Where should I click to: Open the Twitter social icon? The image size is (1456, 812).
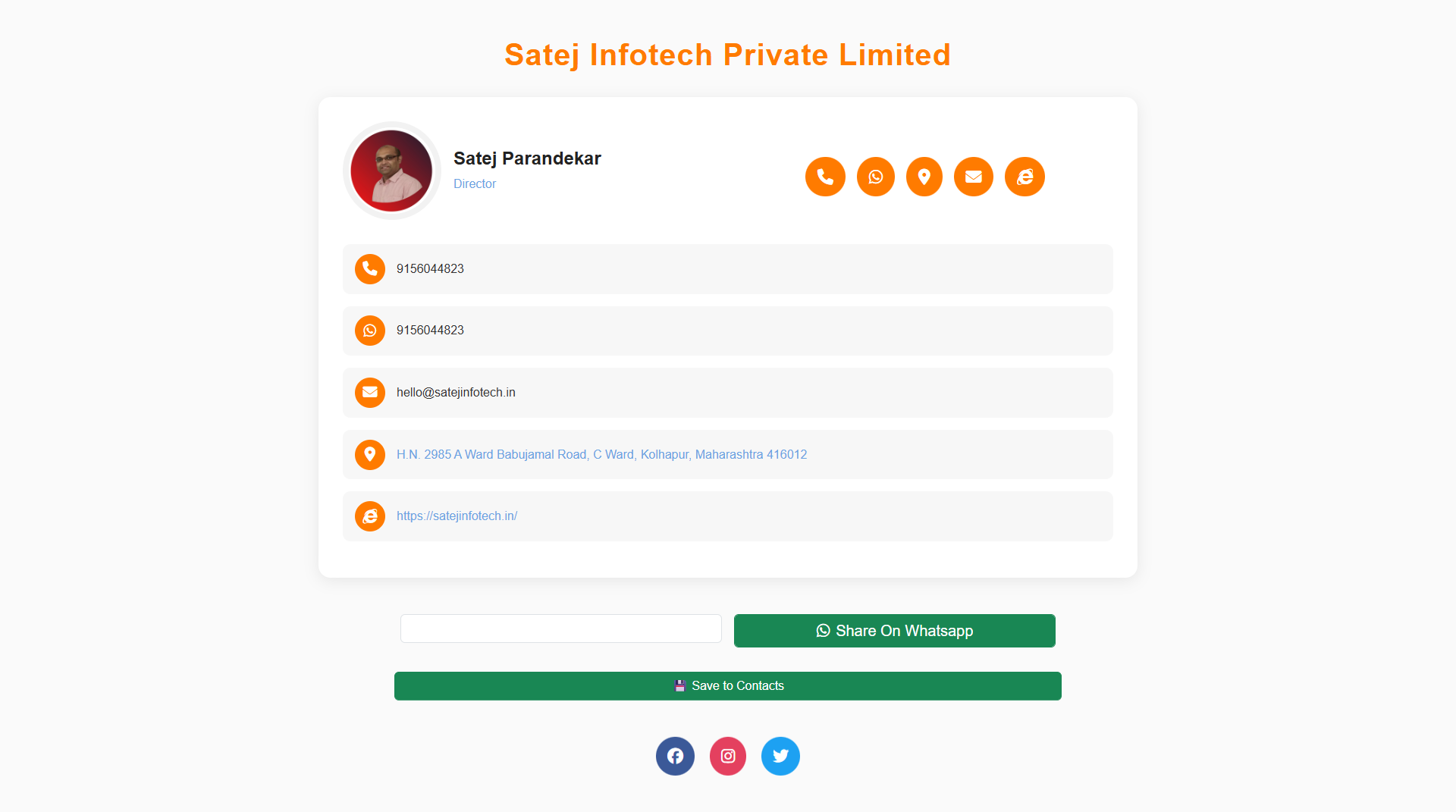[x=780, y=756]
